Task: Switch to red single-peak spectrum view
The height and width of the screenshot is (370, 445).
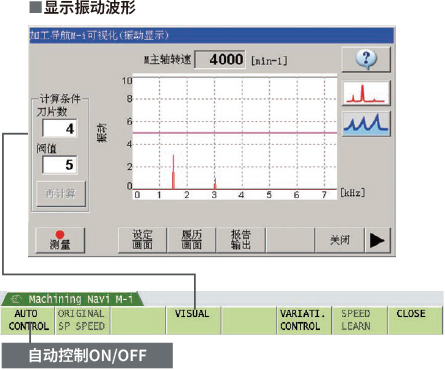Action: [x=366, y=94]
